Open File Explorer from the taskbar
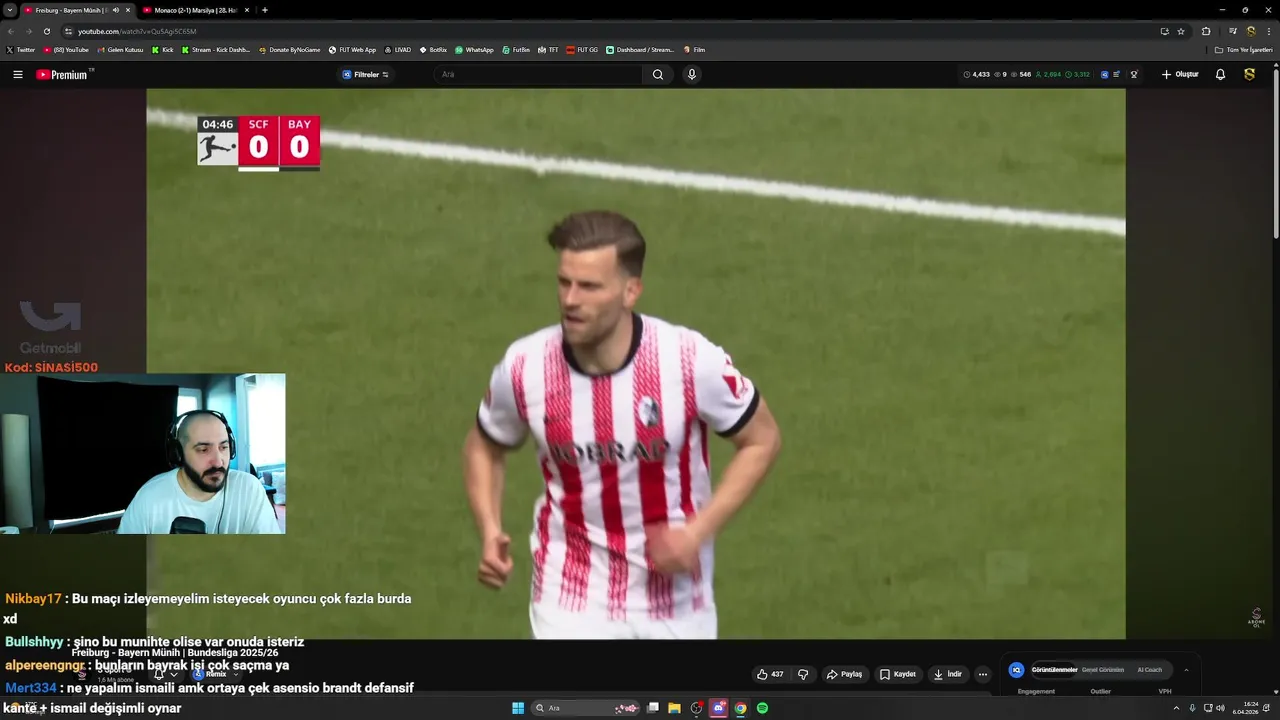 [674, 708]
